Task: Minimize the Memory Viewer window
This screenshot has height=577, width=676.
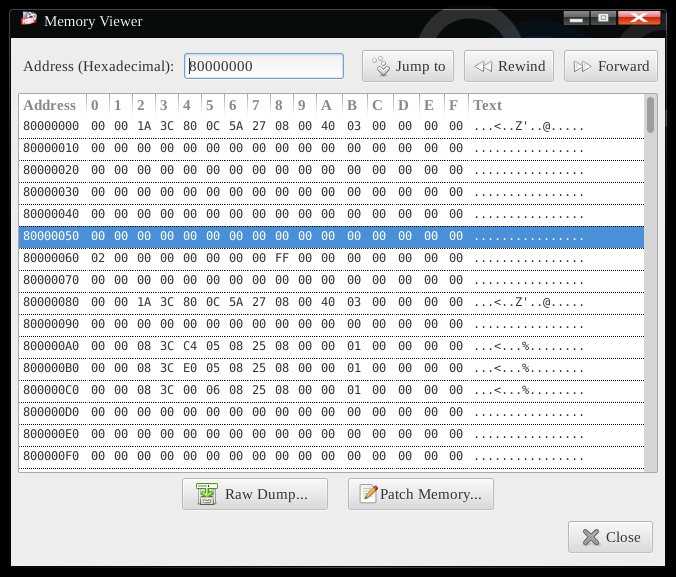Action: [576, 17]
